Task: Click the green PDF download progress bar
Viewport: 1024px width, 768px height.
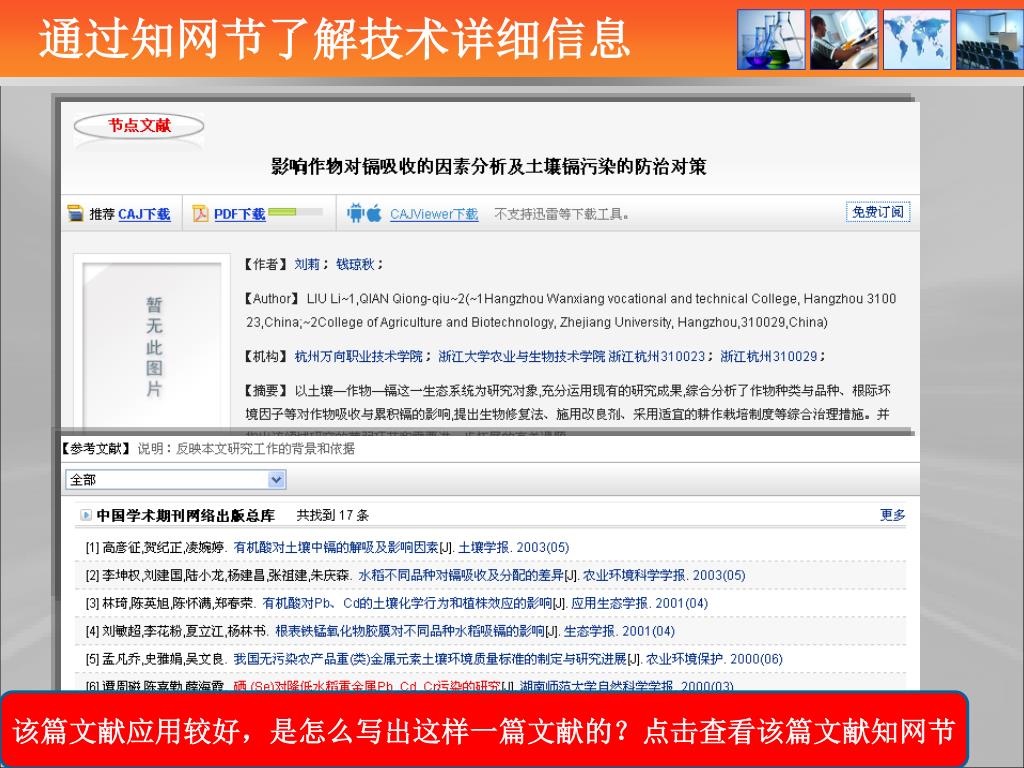Action: point(295,212)
